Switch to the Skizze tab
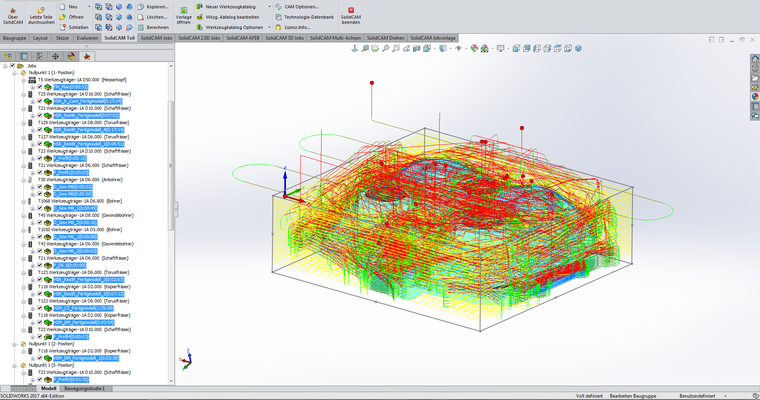Viewport: 760px width, 400px height. [62, 38]
